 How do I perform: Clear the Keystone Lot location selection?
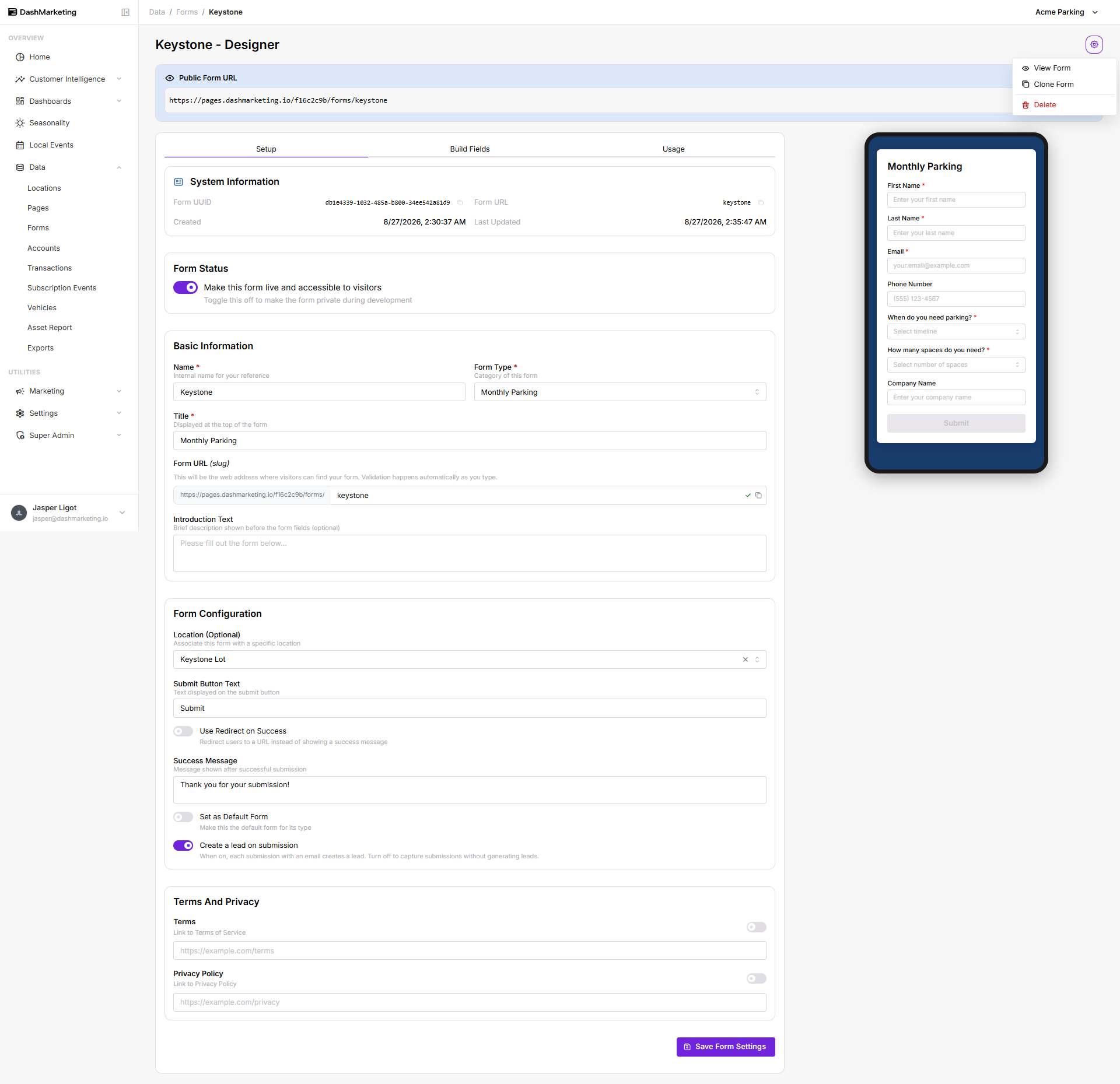745,659
